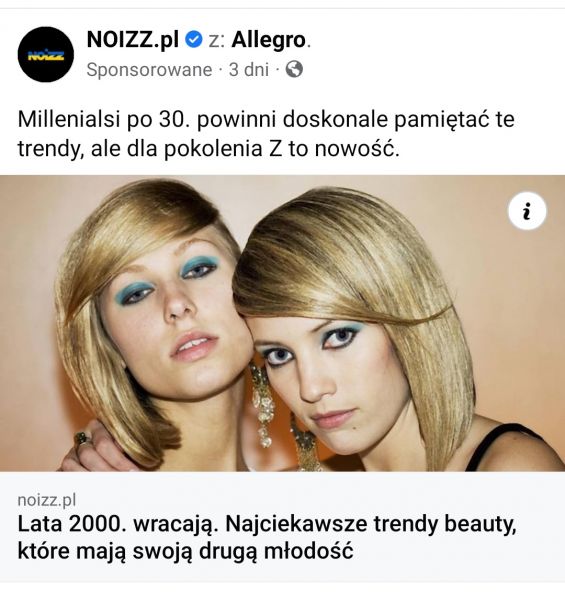Click the headline line "które mają swoją drugą młodość"
The height and width of the screenshot is (600, 565).
pyautogui.click(x=185, y=551)
